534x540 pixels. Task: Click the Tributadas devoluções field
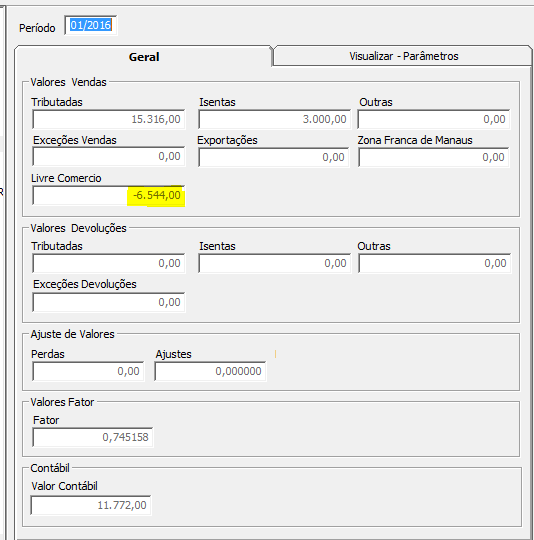click(x=108, y=263)
